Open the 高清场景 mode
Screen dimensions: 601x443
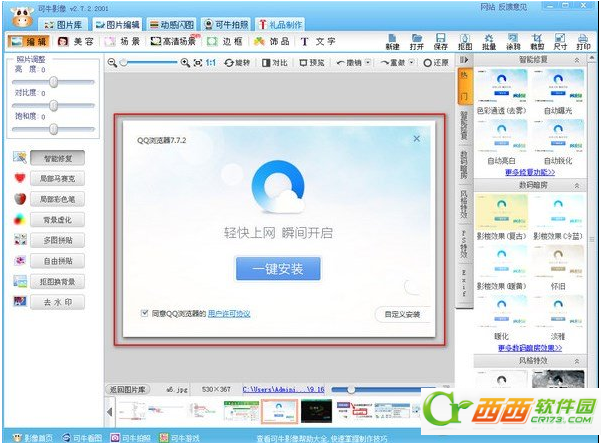click(175, 41)
